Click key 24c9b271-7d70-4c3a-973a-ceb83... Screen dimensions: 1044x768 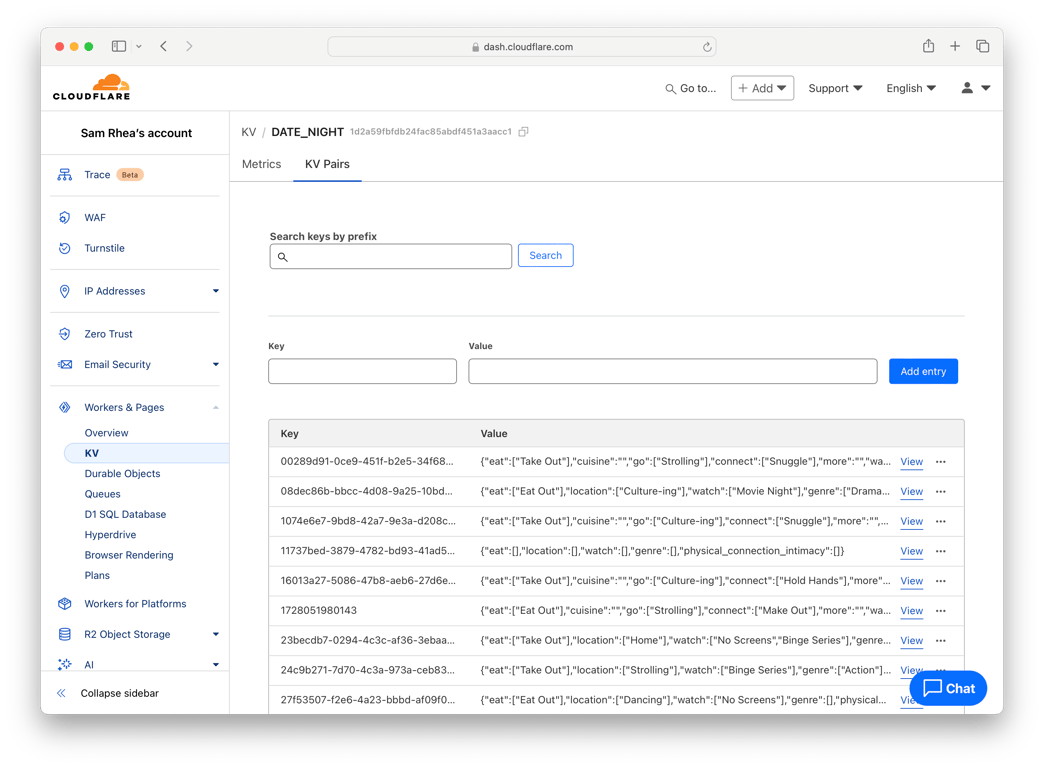pyautogui.click(x=368, y=670)
